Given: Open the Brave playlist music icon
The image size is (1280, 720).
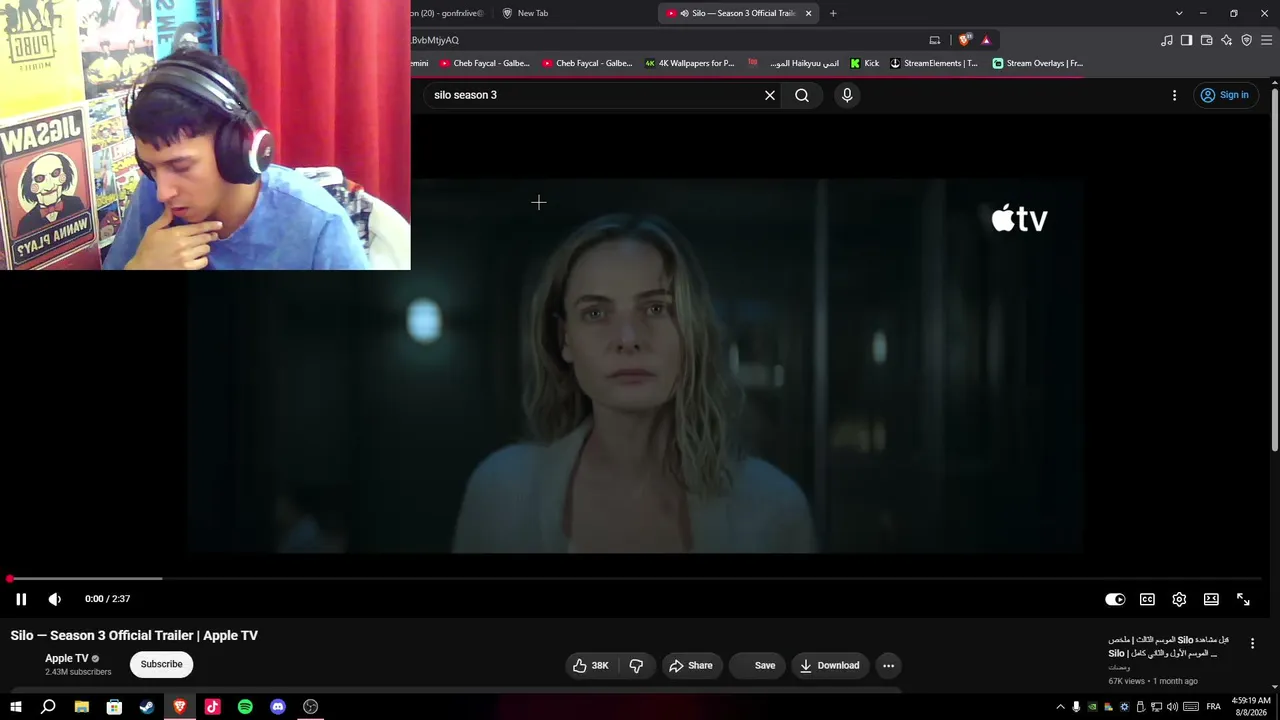Looking at the screenshot, I should [1167, 40].
